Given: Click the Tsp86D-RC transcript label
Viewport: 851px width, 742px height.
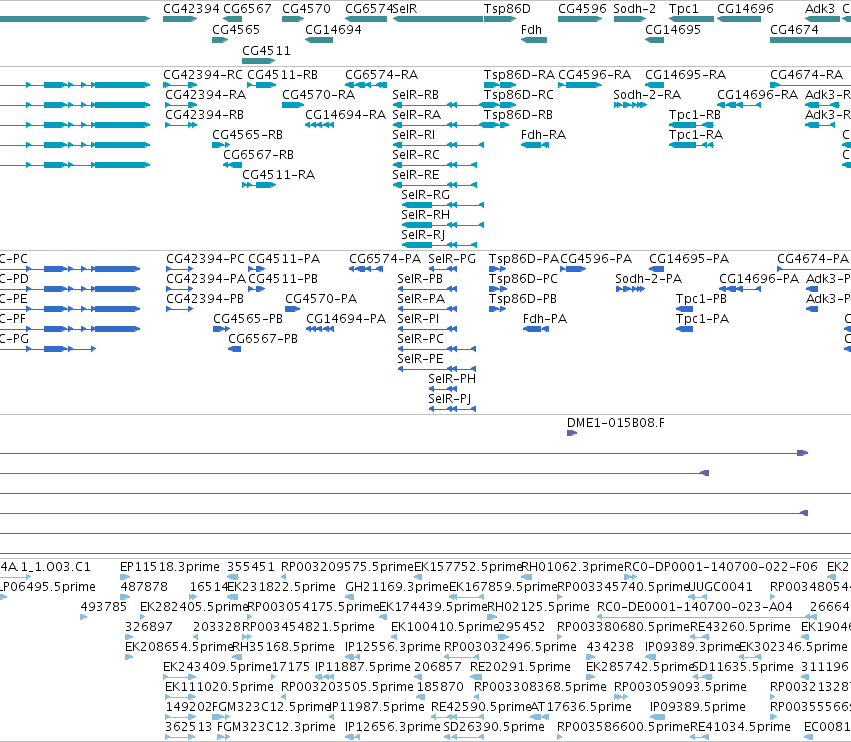Looking at the screenshot, I should click(519, 94).
